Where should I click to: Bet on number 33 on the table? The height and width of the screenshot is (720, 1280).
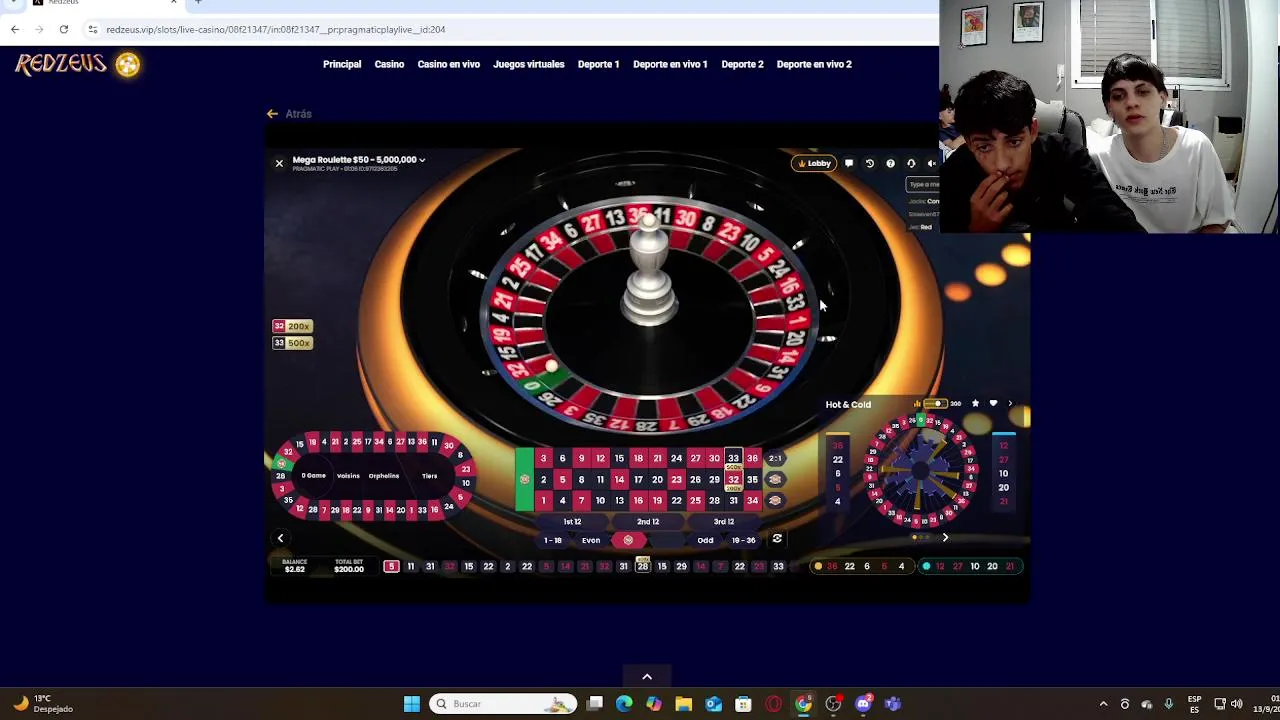click(x=733, y=458)
